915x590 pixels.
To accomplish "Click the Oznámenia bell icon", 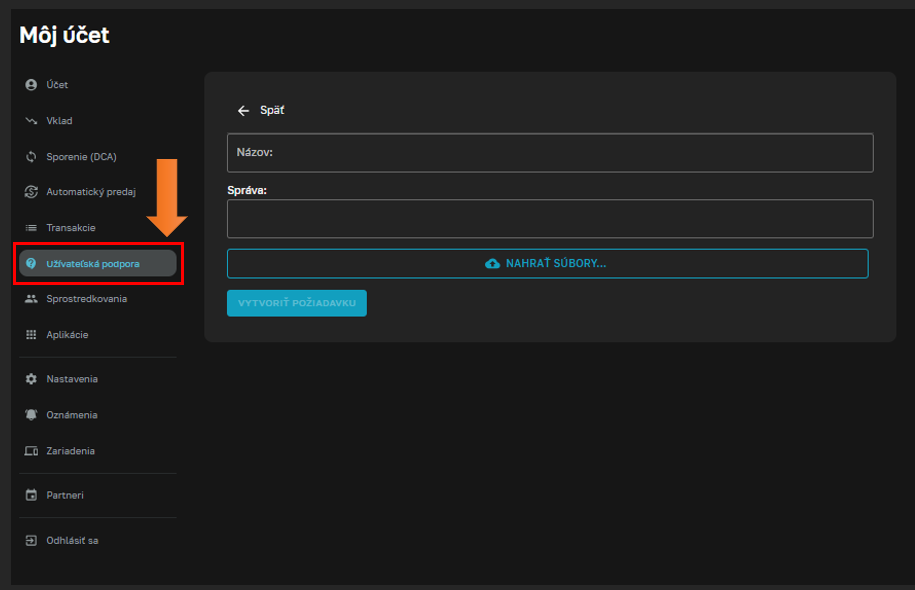I will pyautogui.click(x=31, y=415).
